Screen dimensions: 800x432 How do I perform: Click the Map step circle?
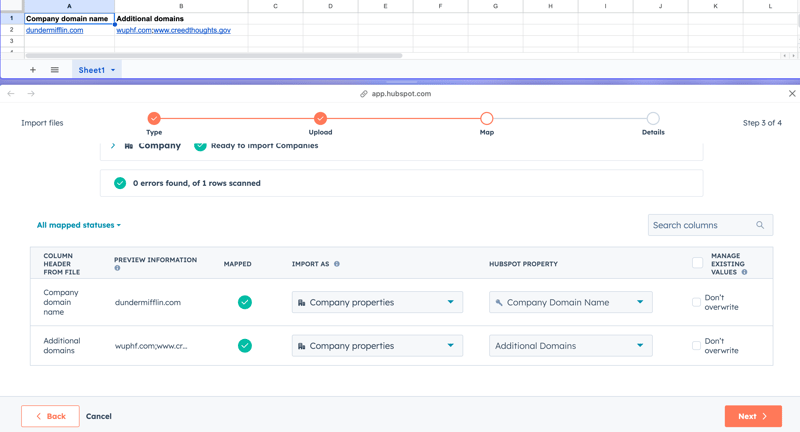pyautogui.click(x=487, y=118)
